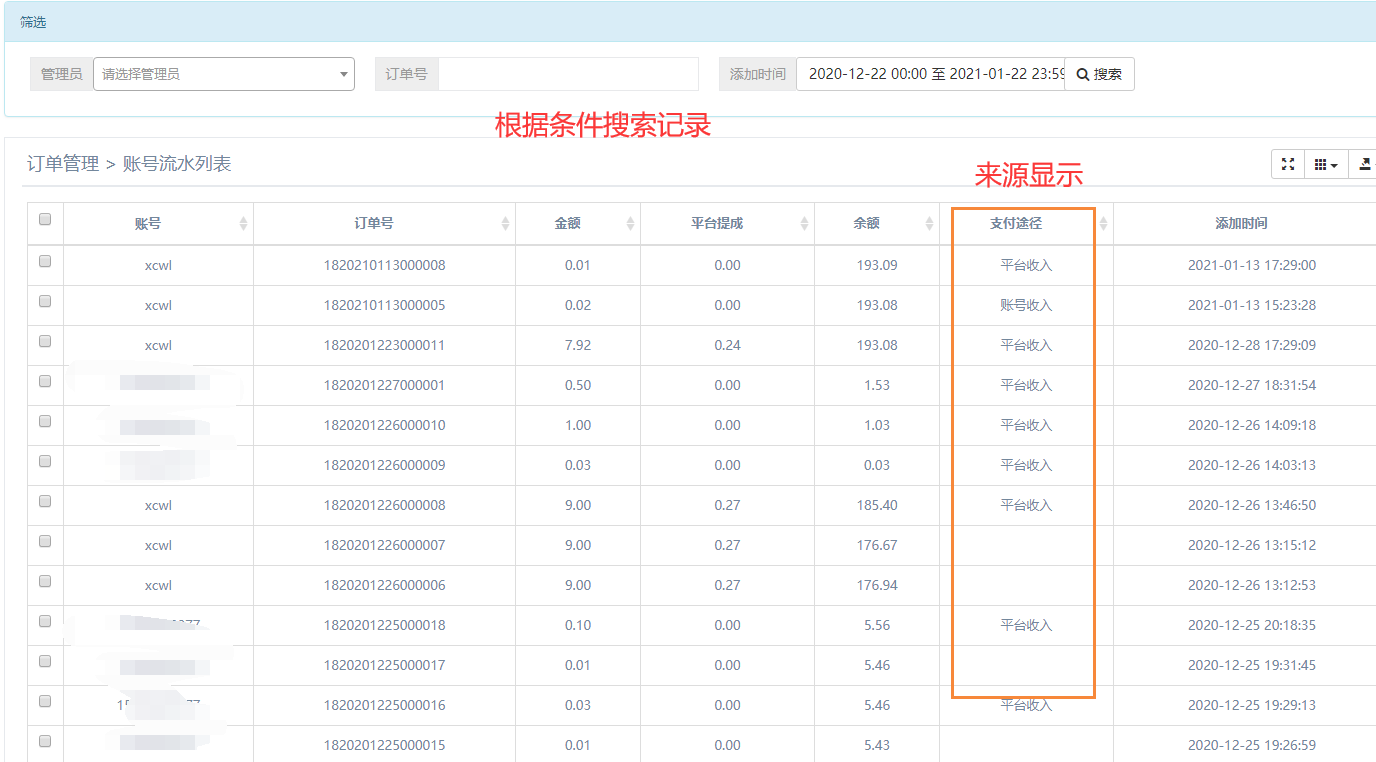Open the 请选择管理员 dropdown
Screen dimensions: 1376x762
tap(224, 74)
